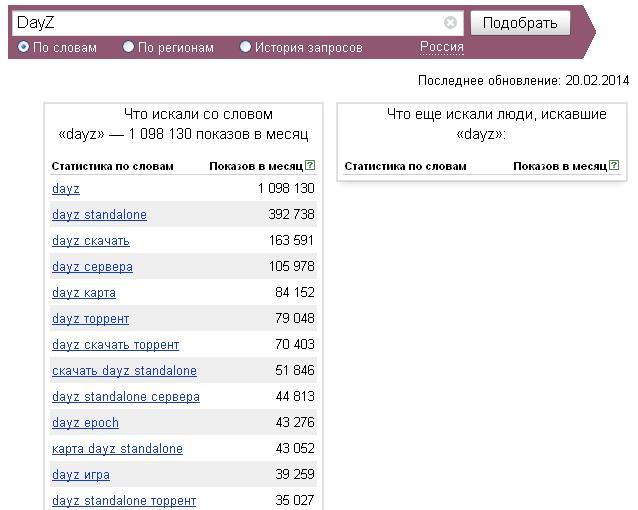638x510 pixels.
Task: Click the value 70 403
Action: (295, 344)
